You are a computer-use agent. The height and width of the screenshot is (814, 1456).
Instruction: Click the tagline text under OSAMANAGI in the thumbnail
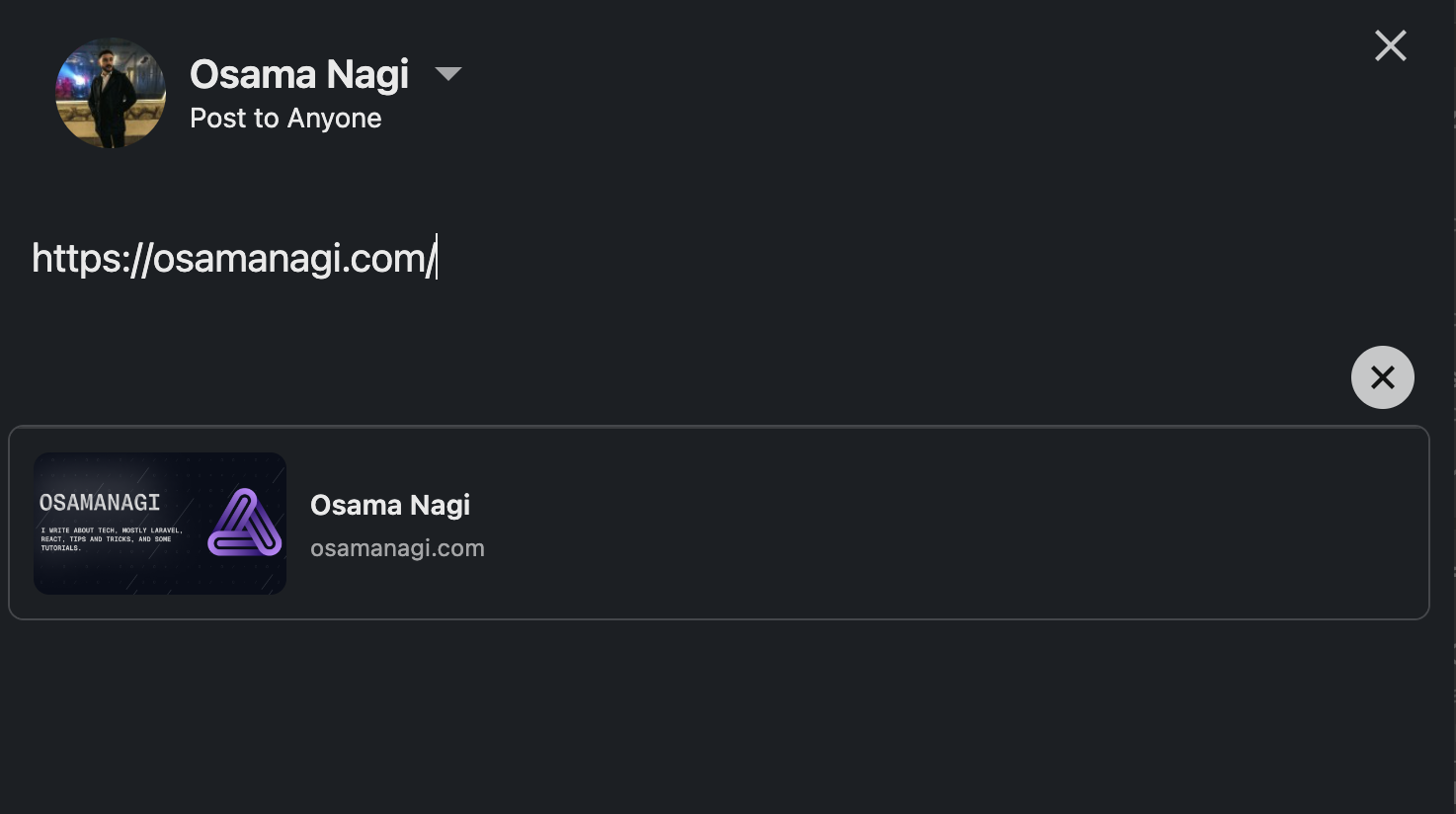[112, 538]
